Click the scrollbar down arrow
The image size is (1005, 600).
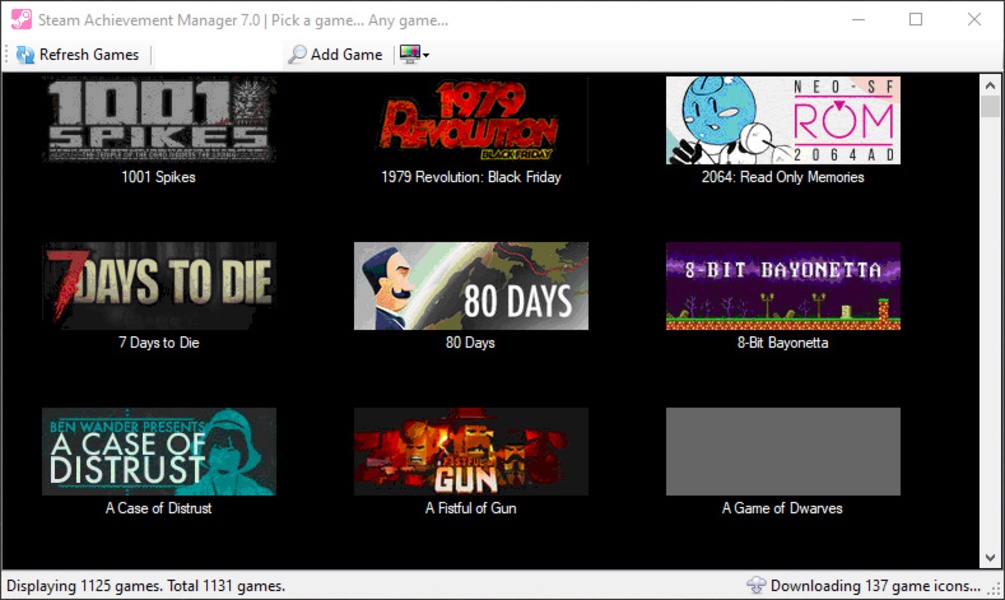(x=990, y=558)
